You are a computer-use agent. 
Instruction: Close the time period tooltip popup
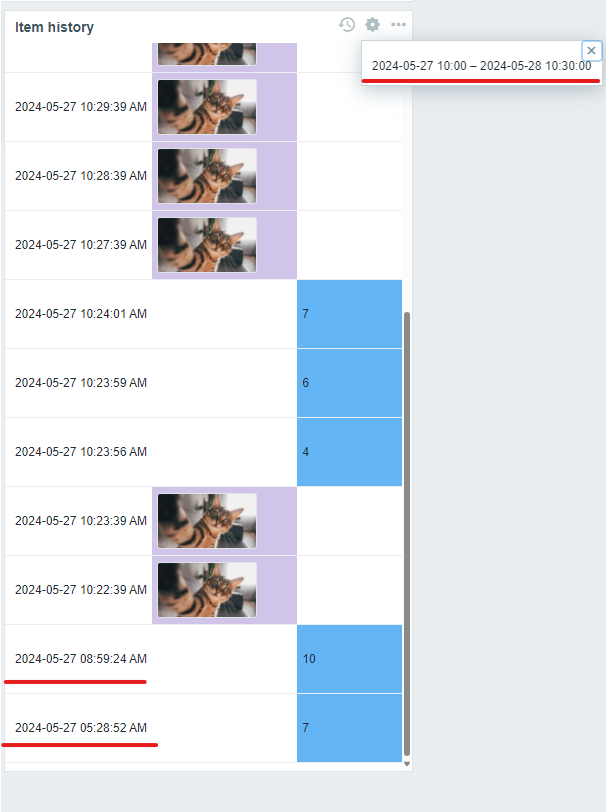(591, 51)
